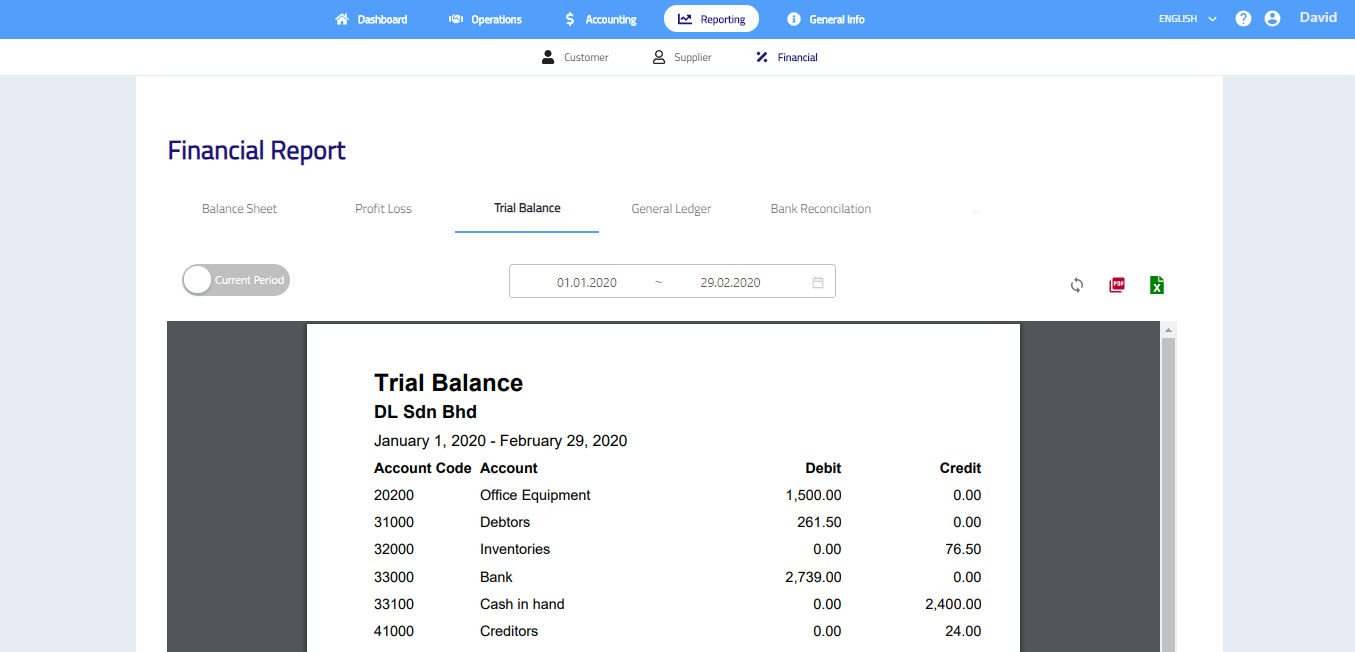Open the General Ledger tab
The width and height of the screenshot is (1355, 652).
[x=671, y=209]
